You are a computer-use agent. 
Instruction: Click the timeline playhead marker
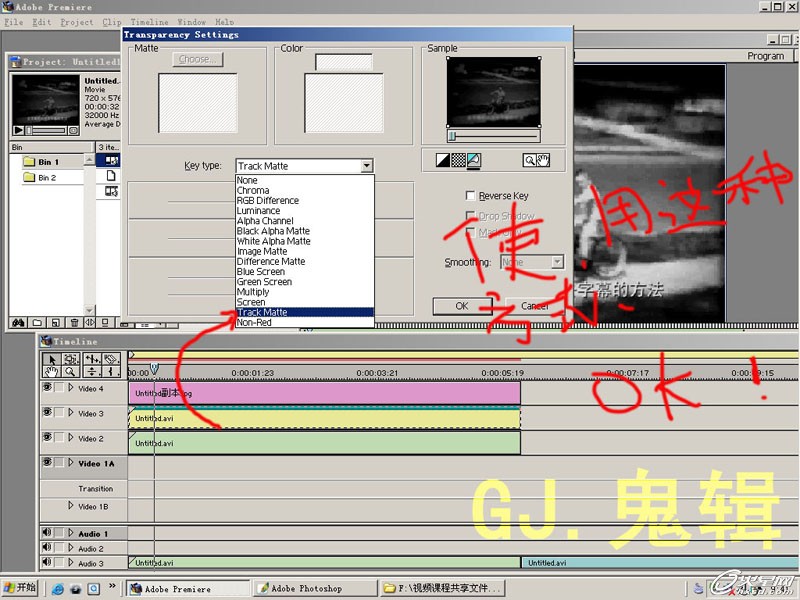tap(154, 368)
